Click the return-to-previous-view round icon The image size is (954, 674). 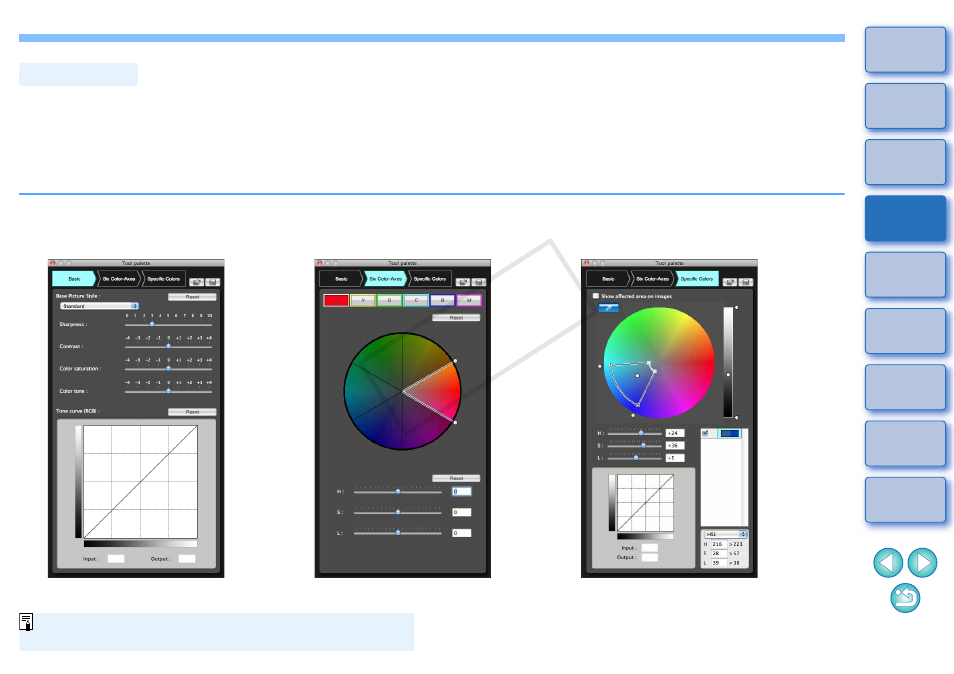pyautogui.click(x=905, y=598)
